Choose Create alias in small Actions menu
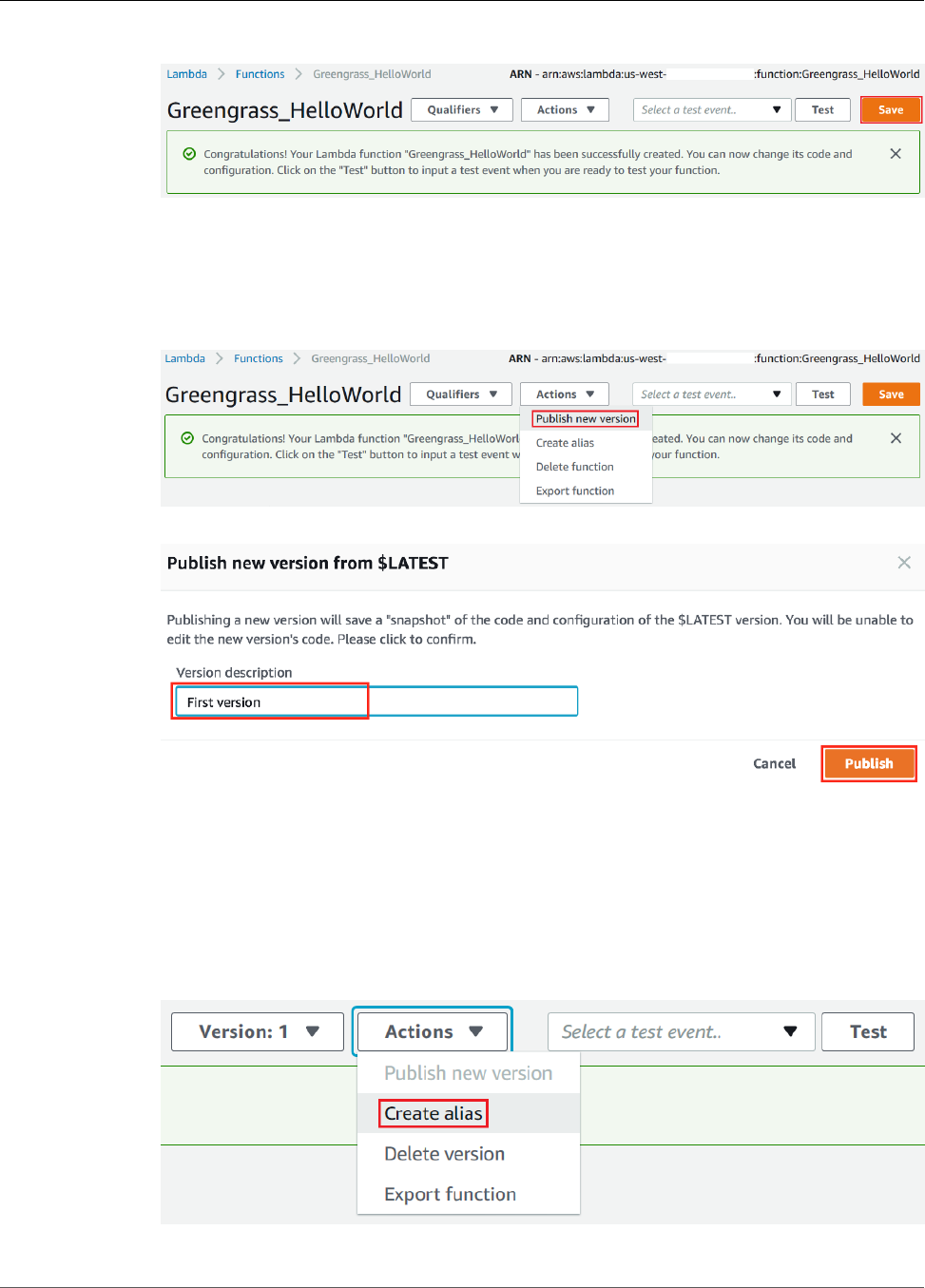This screenshot has height=1288, width=925. point(565,443)
